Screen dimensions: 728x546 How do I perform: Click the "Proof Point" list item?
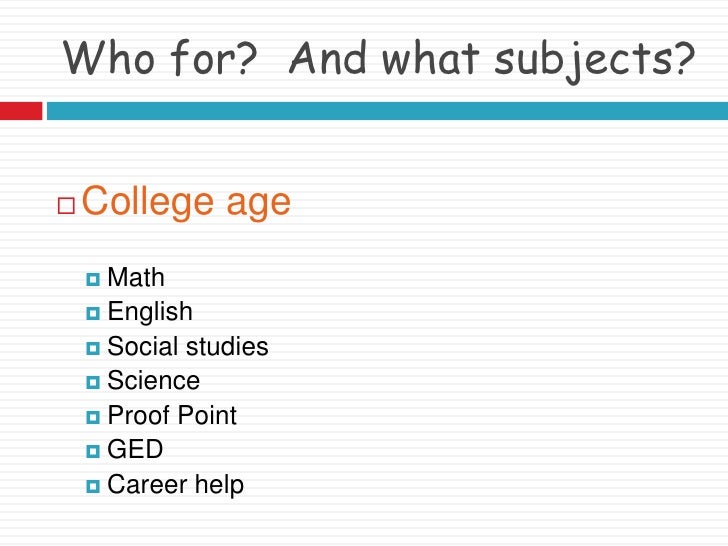pos(172,417)
